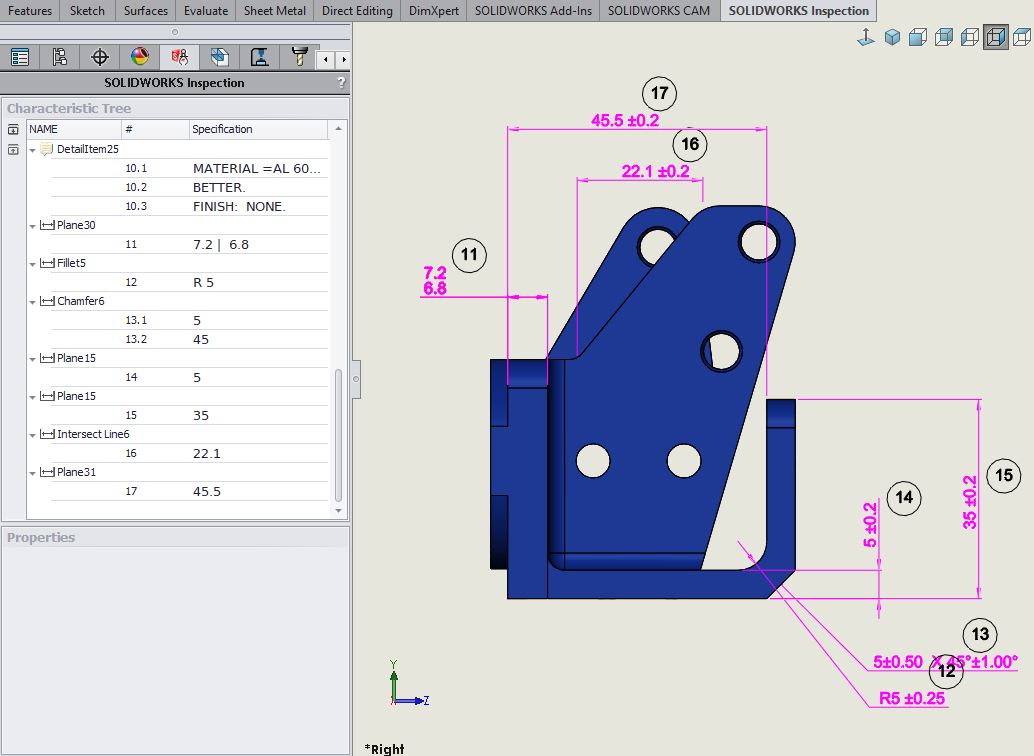Switch to the Features tab

[x=30, y=11]
